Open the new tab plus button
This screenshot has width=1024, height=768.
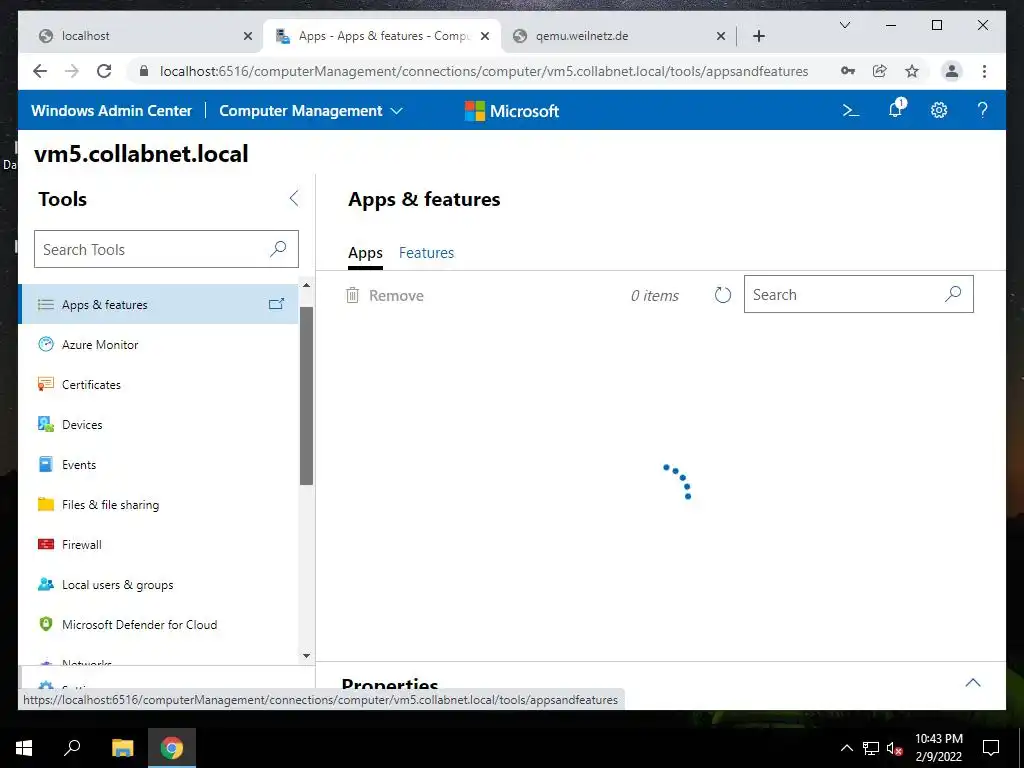(x=758, y=36)
